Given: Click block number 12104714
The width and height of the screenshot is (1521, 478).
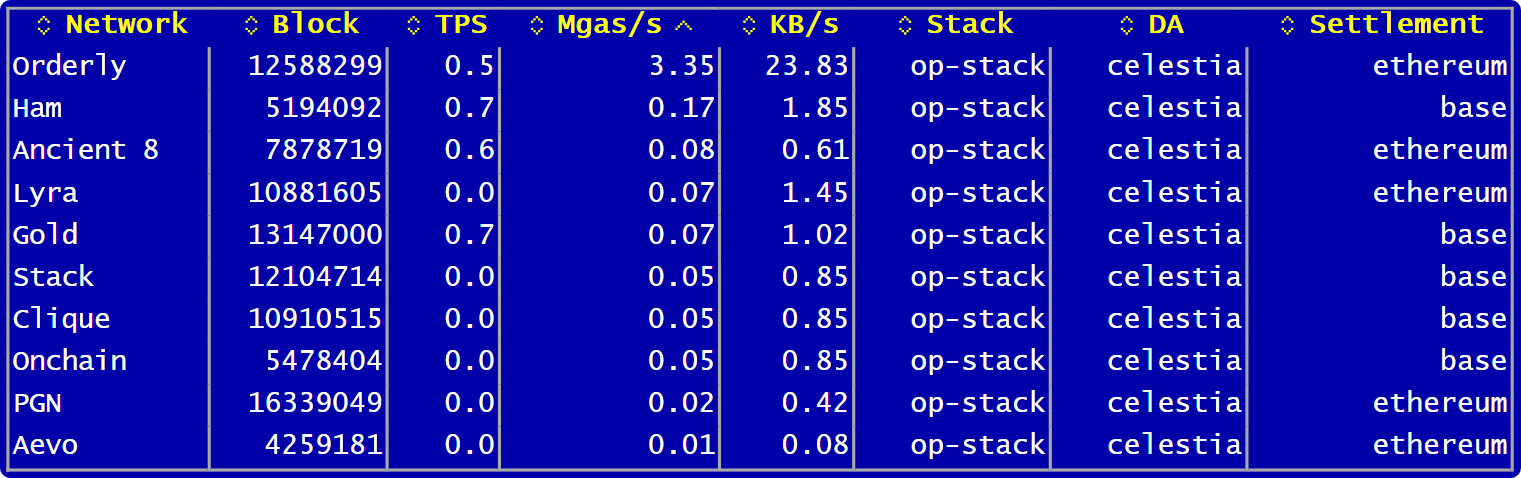Looking at the screenshot, I should coord(316,276).
